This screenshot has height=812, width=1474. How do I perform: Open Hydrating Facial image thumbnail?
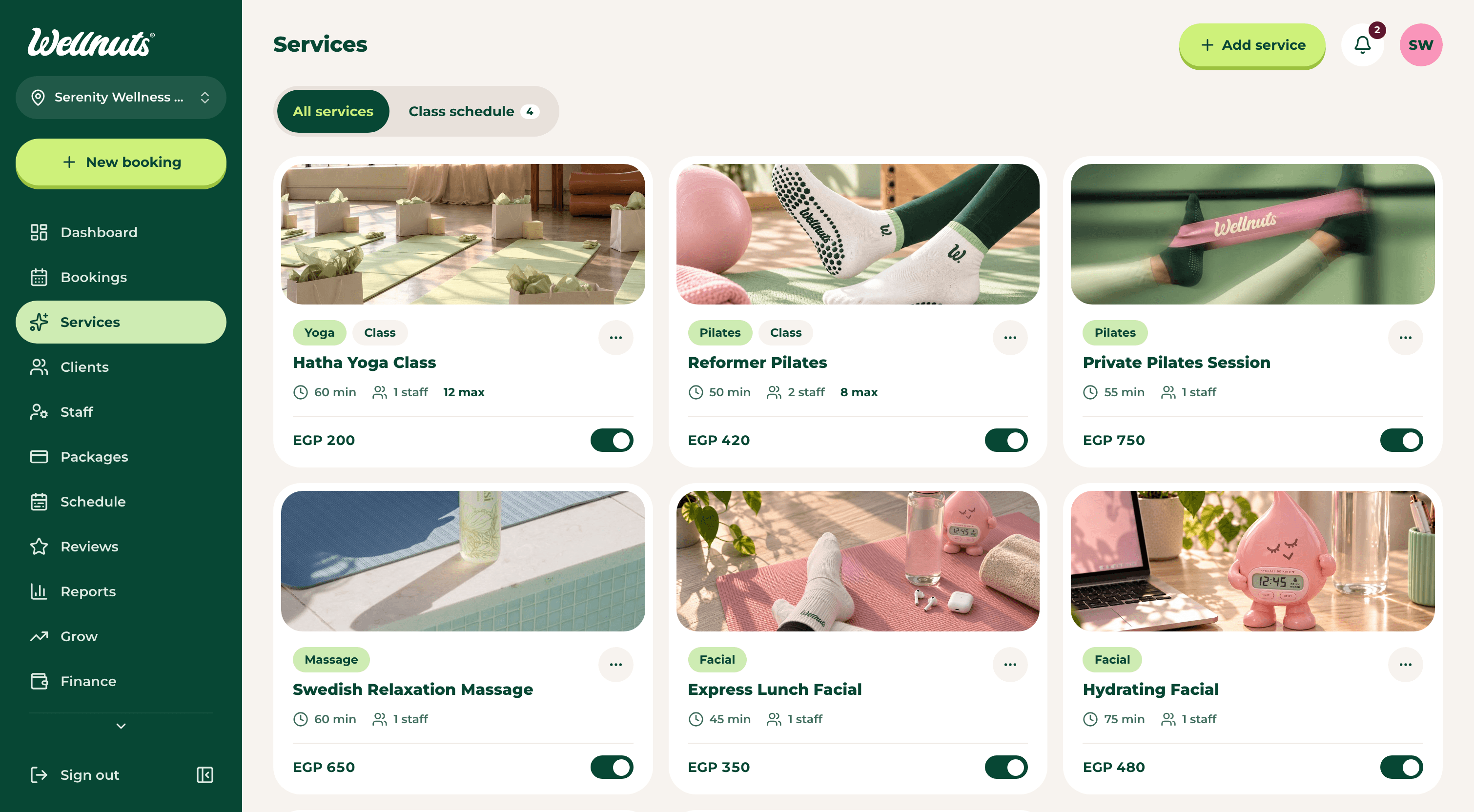click(1252, 561)
